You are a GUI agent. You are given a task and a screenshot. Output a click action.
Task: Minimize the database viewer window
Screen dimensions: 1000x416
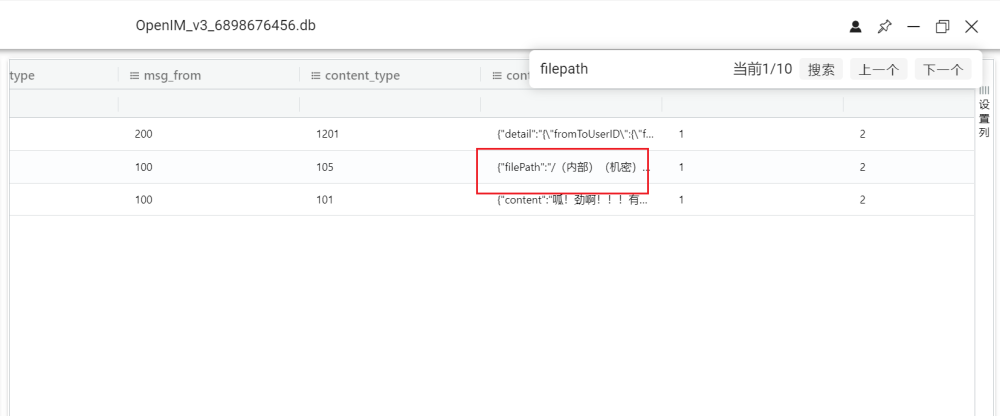coord(913,27)
